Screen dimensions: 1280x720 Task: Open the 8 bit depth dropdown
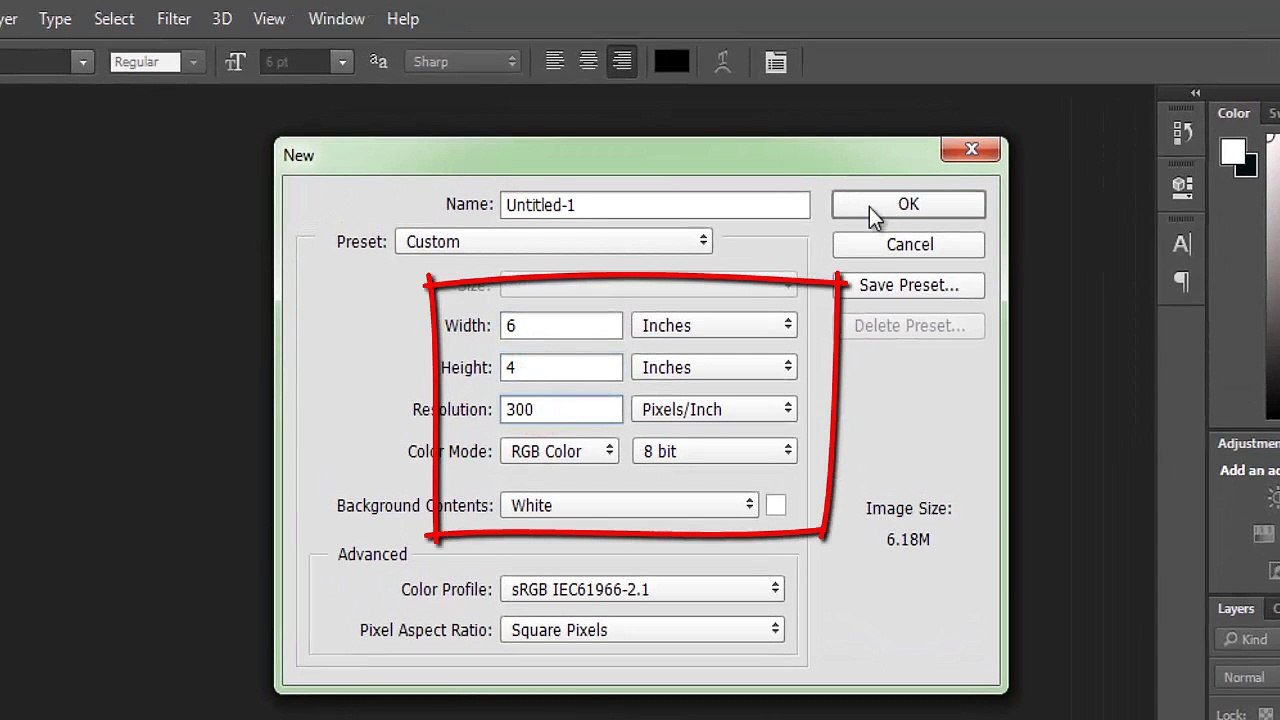click(x=714, y=451)
